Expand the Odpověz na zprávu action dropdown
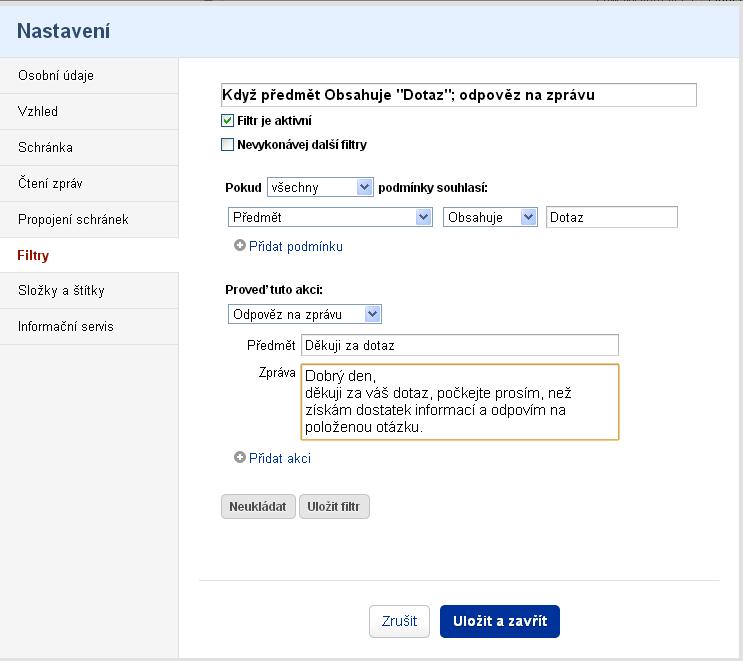743x661 pixels. (x=305, y=314)
